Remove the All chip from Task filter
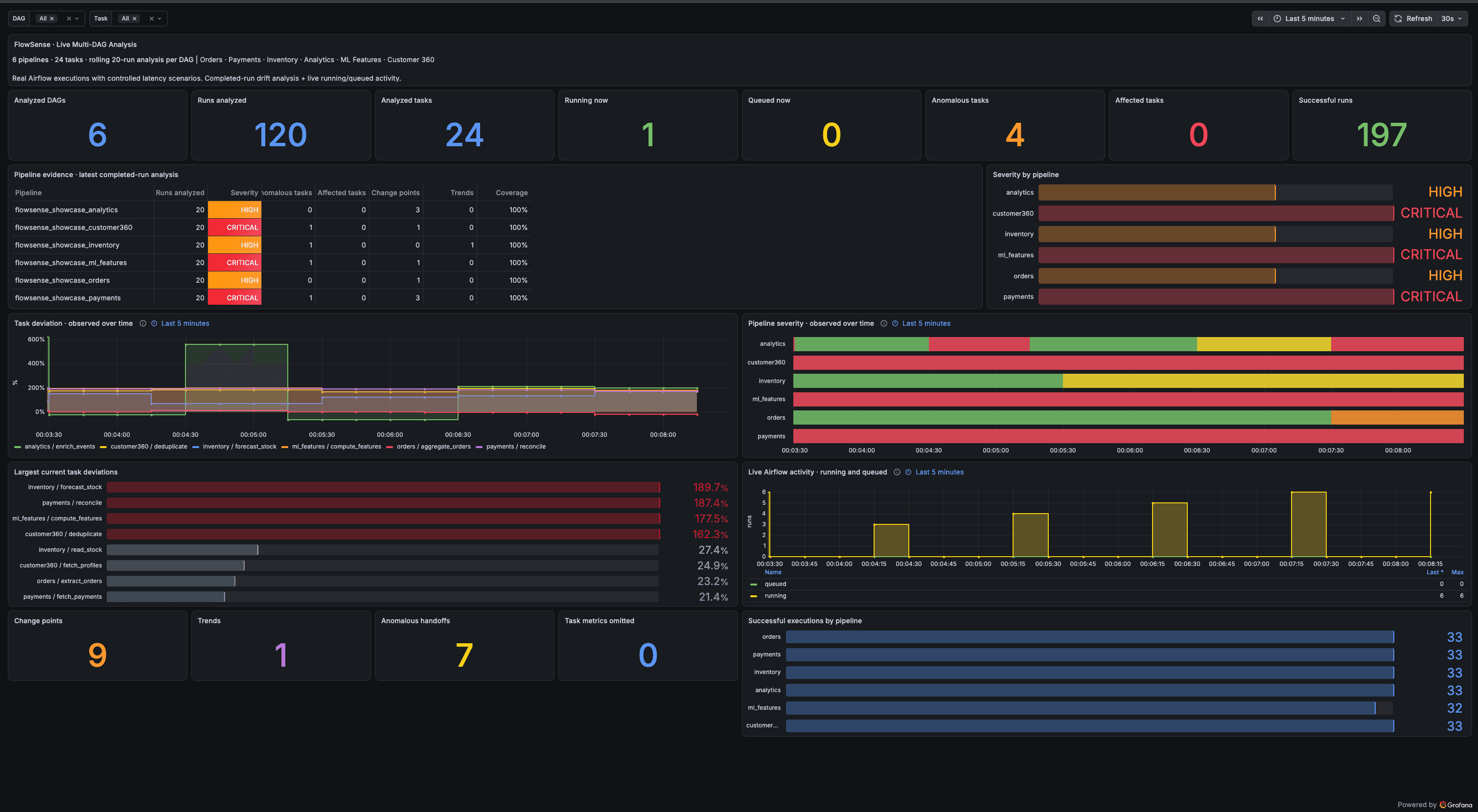The width and height of the screenshot is (1478, 812). tap(134, 19)
